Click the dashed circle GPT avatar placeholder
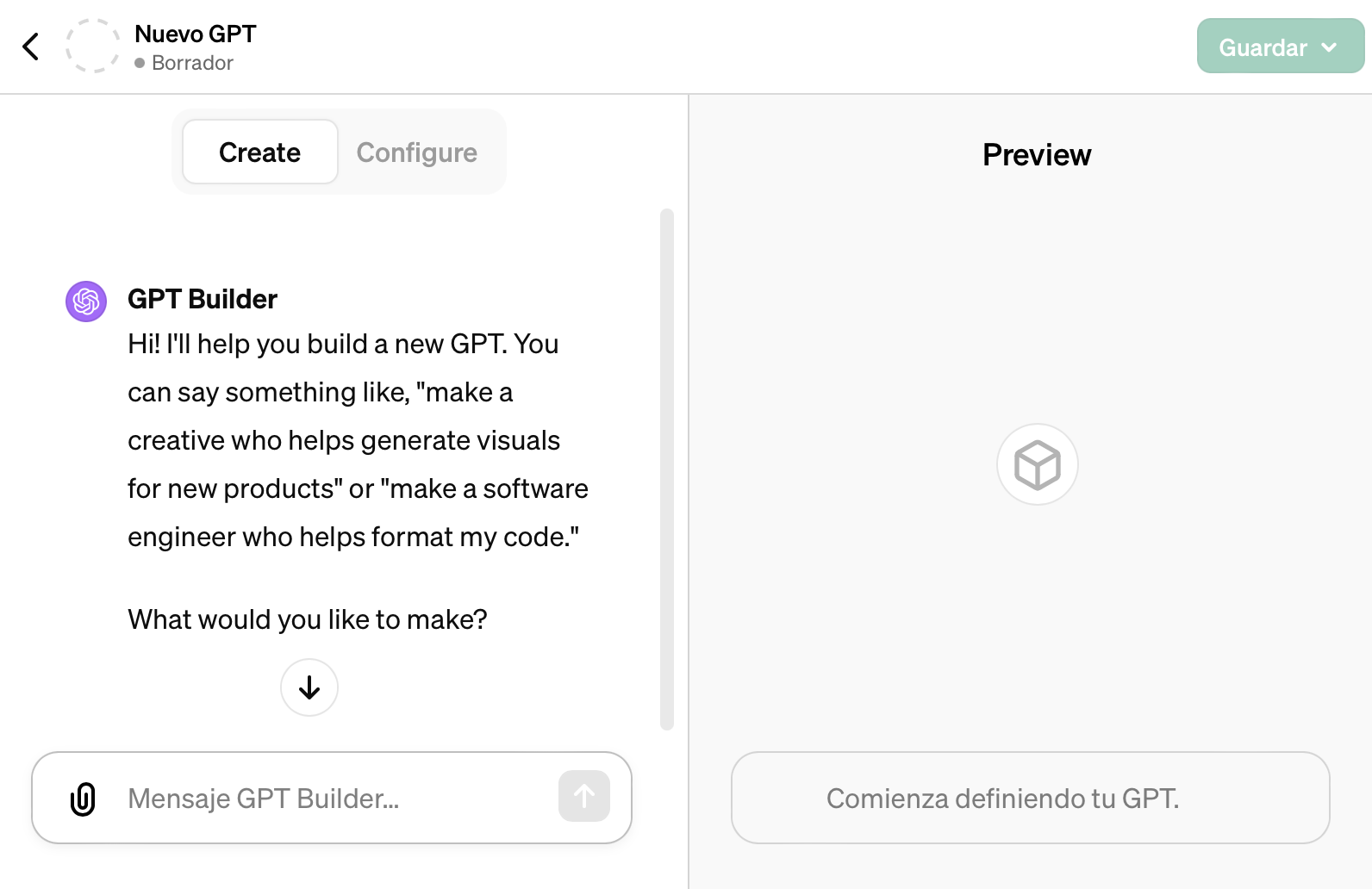This screenshot has width=1372, height=889. 92,47
